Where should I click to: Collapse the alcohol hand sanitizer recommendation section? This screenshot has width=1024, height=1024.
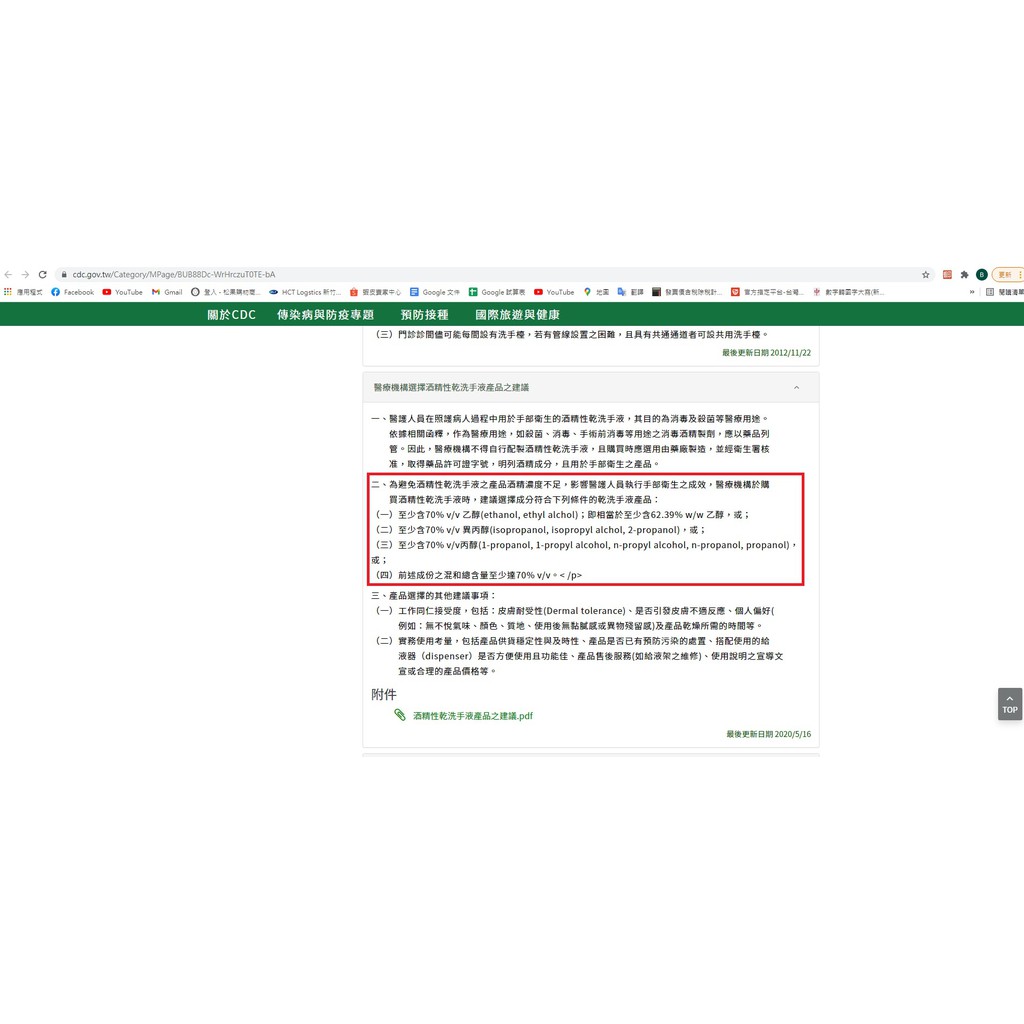pyautogui.click(x=796, y=387)
